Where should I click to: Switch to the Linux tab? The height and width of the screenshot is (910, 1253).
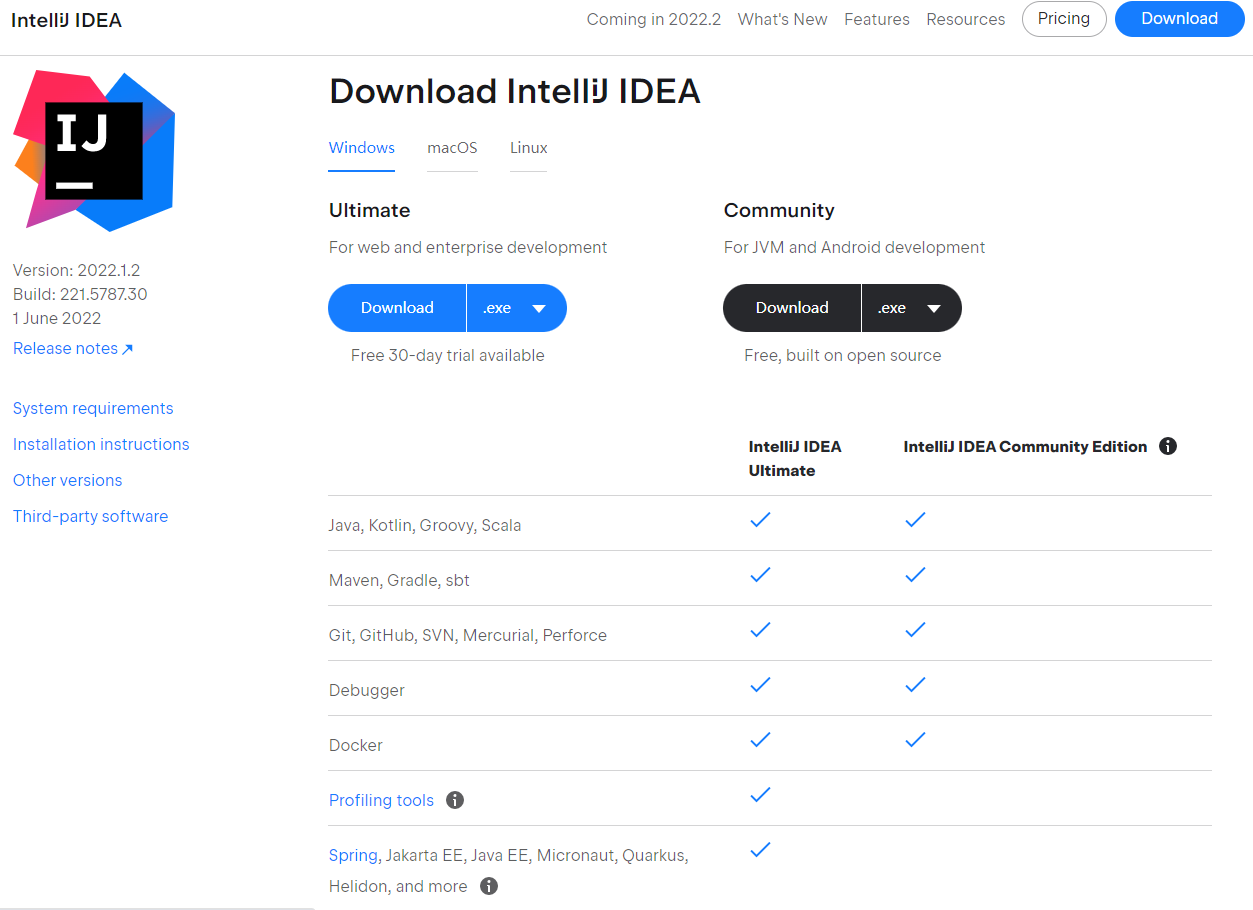(529, 148)
